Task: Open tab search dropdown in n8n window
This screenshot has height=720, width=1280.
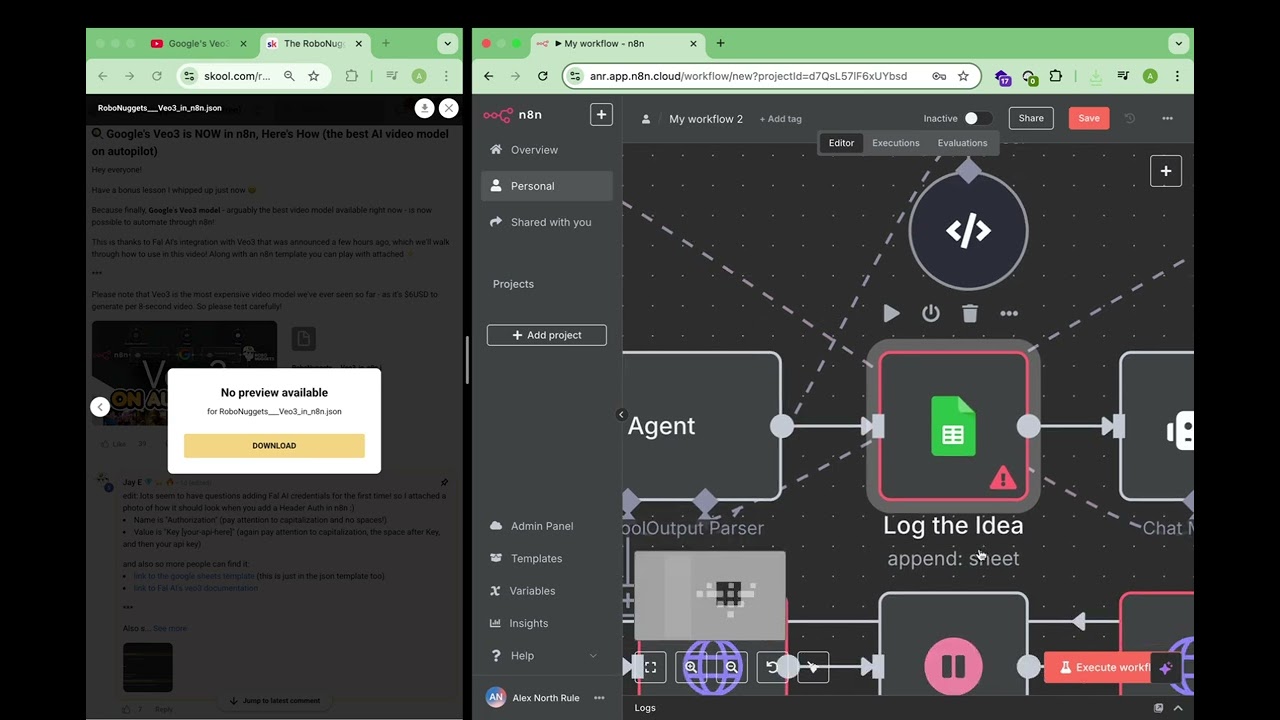Action: click(1178, 44)
